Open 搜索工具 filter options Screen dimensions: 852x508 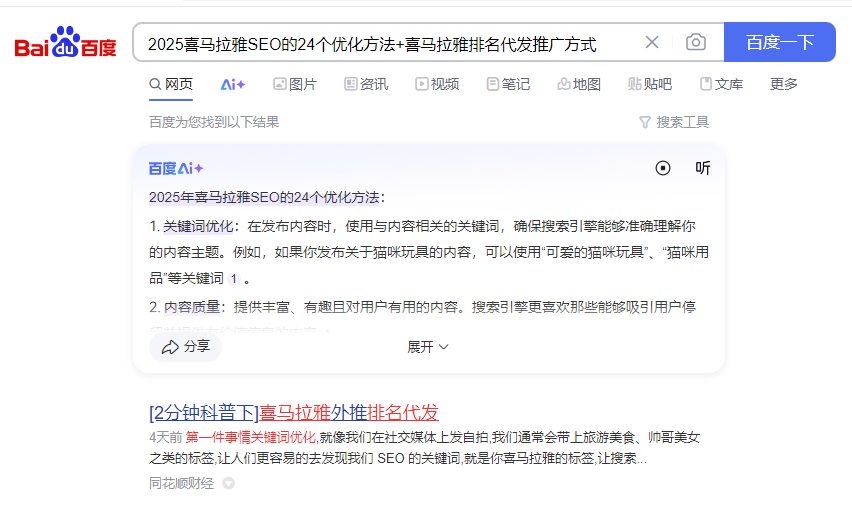pyautogui.click(x=674, y=122)
